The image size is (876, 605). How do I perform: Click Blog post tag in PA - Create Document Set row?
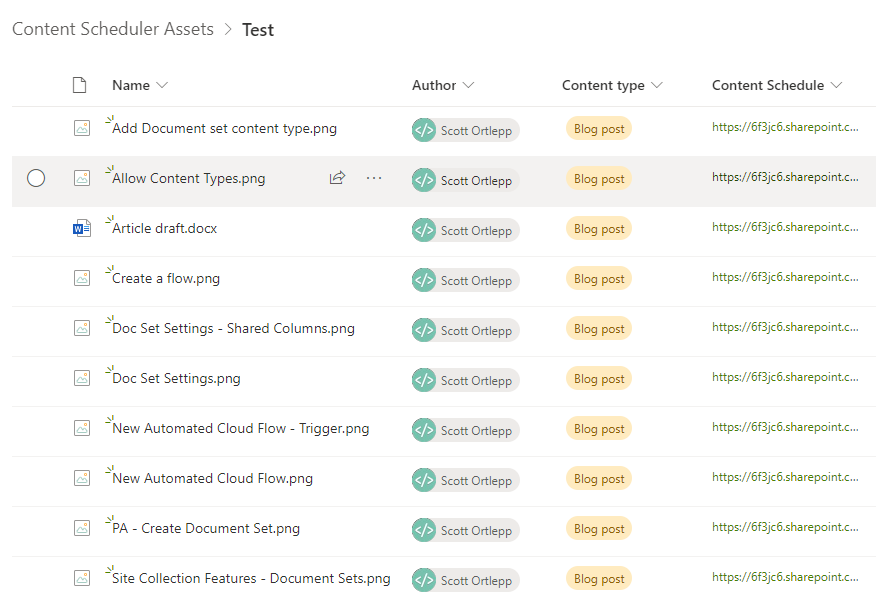(x=599, y=529)
